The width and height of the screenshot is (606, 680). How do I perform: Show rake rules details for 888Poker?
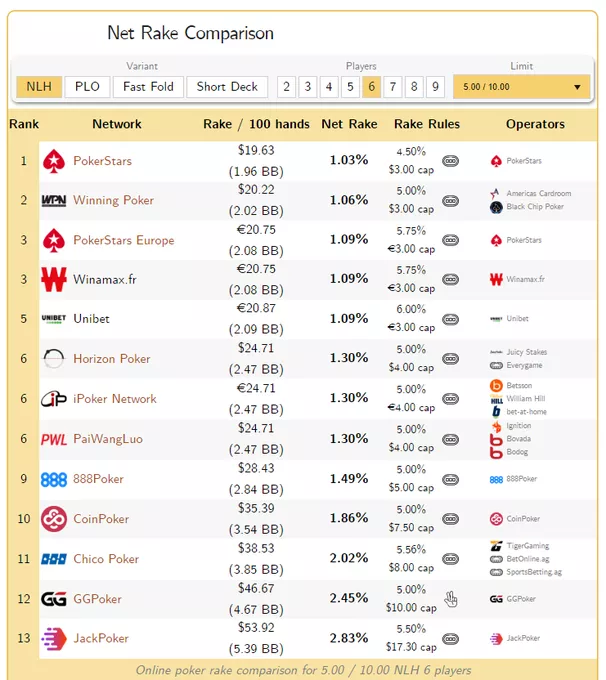451,480
